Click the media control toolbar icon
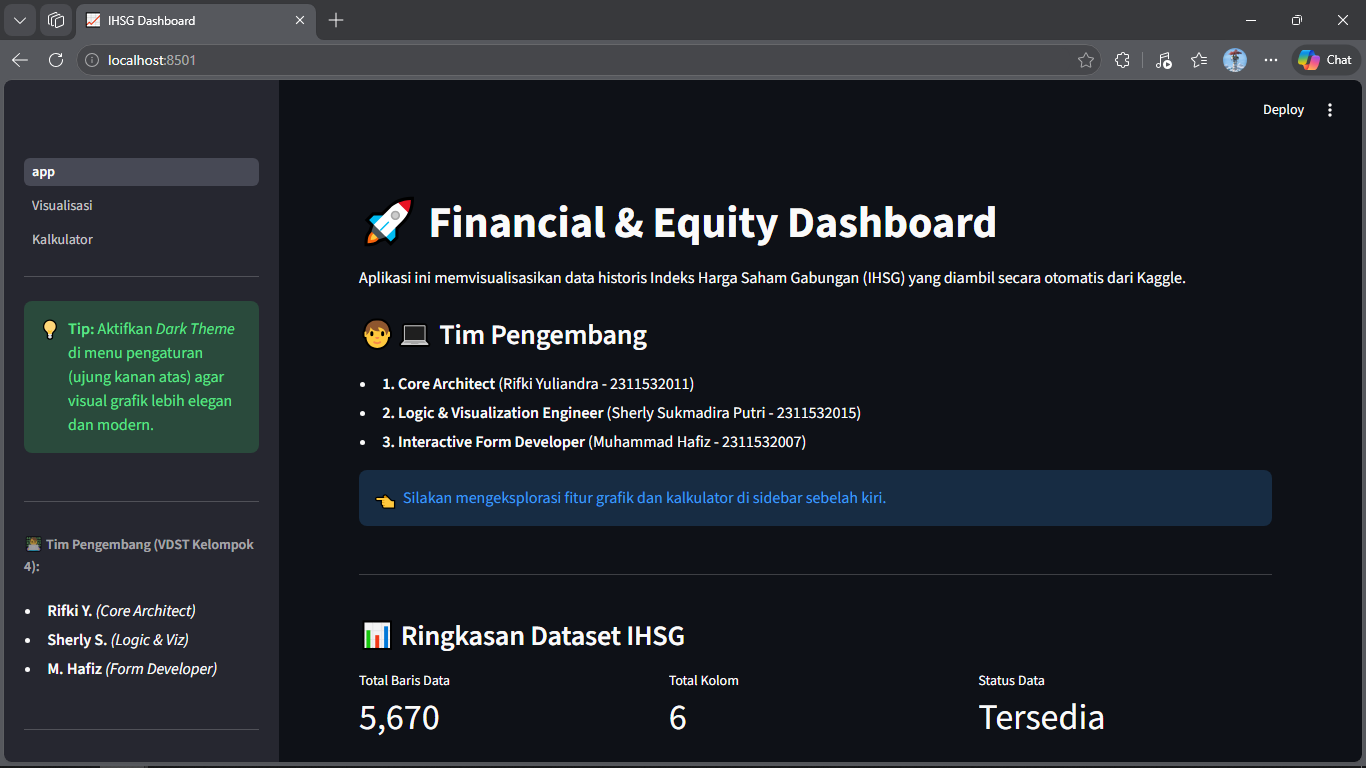 pos(1163,60)
